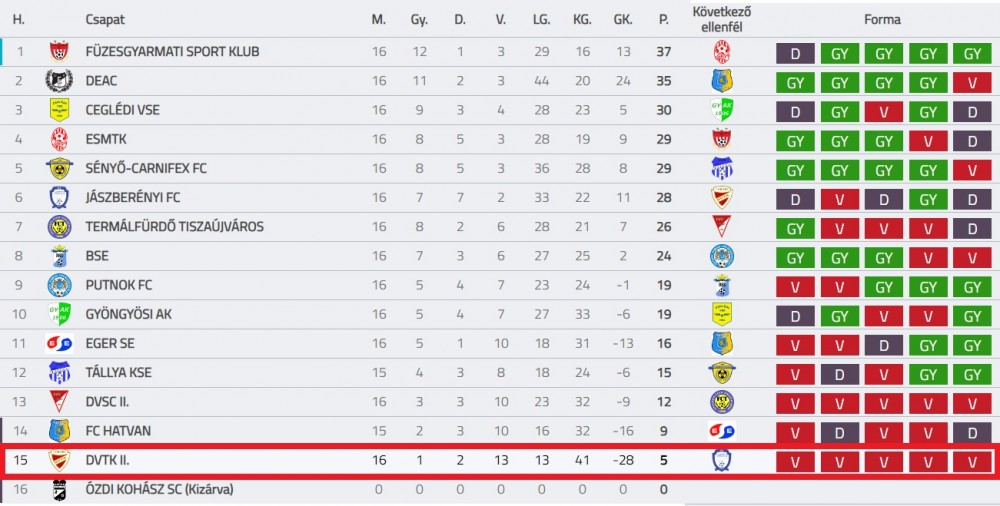Click last form result V of DEAC
Image resolution: width=1000 pixels, height=506 pixels.
click(973, 82)
